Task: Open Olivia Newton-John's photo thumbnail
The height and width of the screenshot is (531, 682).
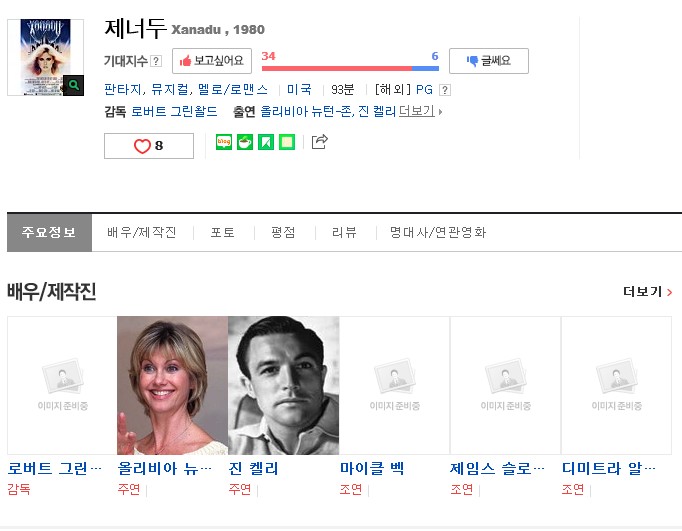Action: [172, 385]
